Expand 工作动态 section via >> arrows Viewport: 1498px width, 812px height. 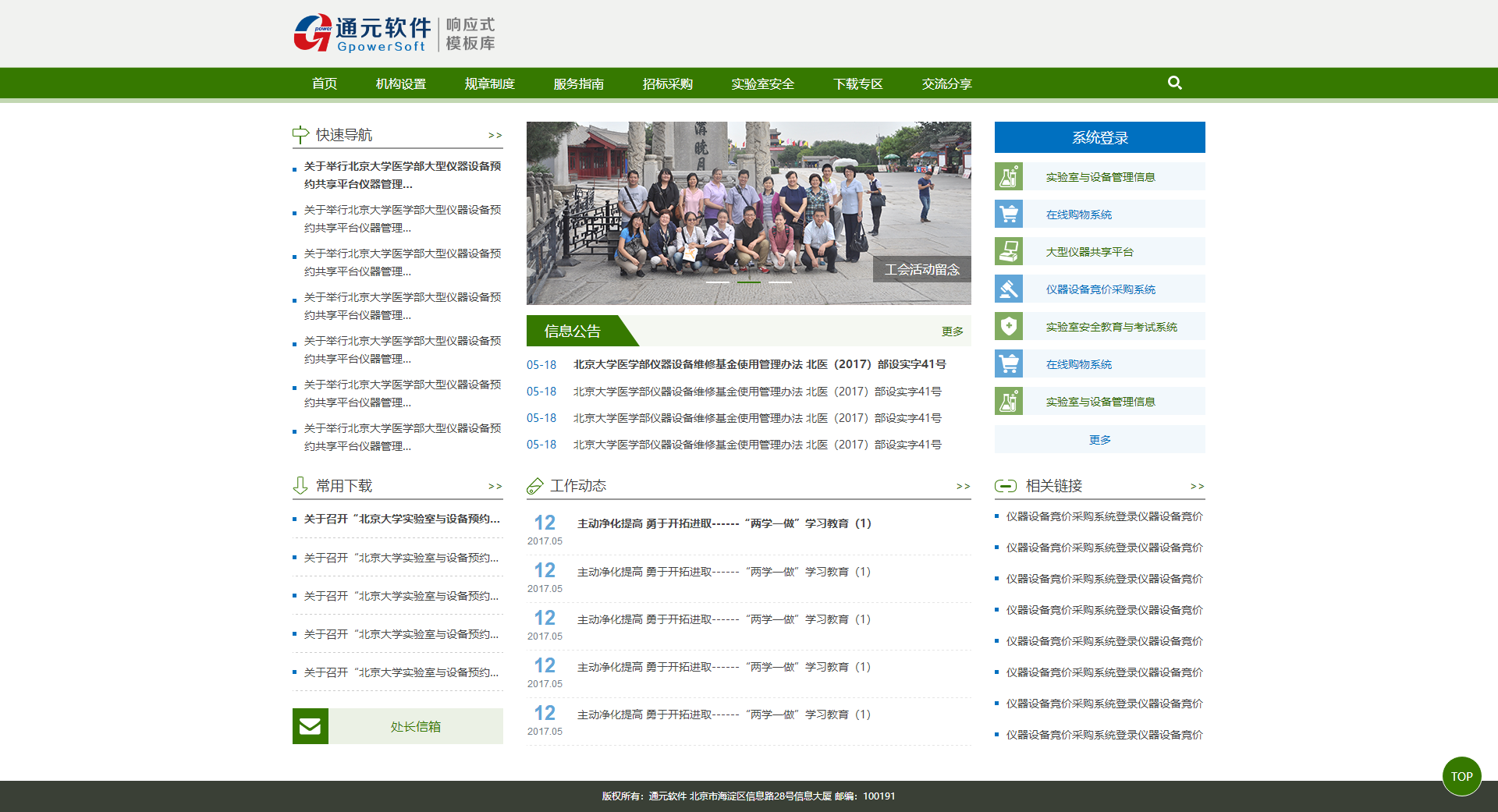pyautogui.click(x=963, y=487)
